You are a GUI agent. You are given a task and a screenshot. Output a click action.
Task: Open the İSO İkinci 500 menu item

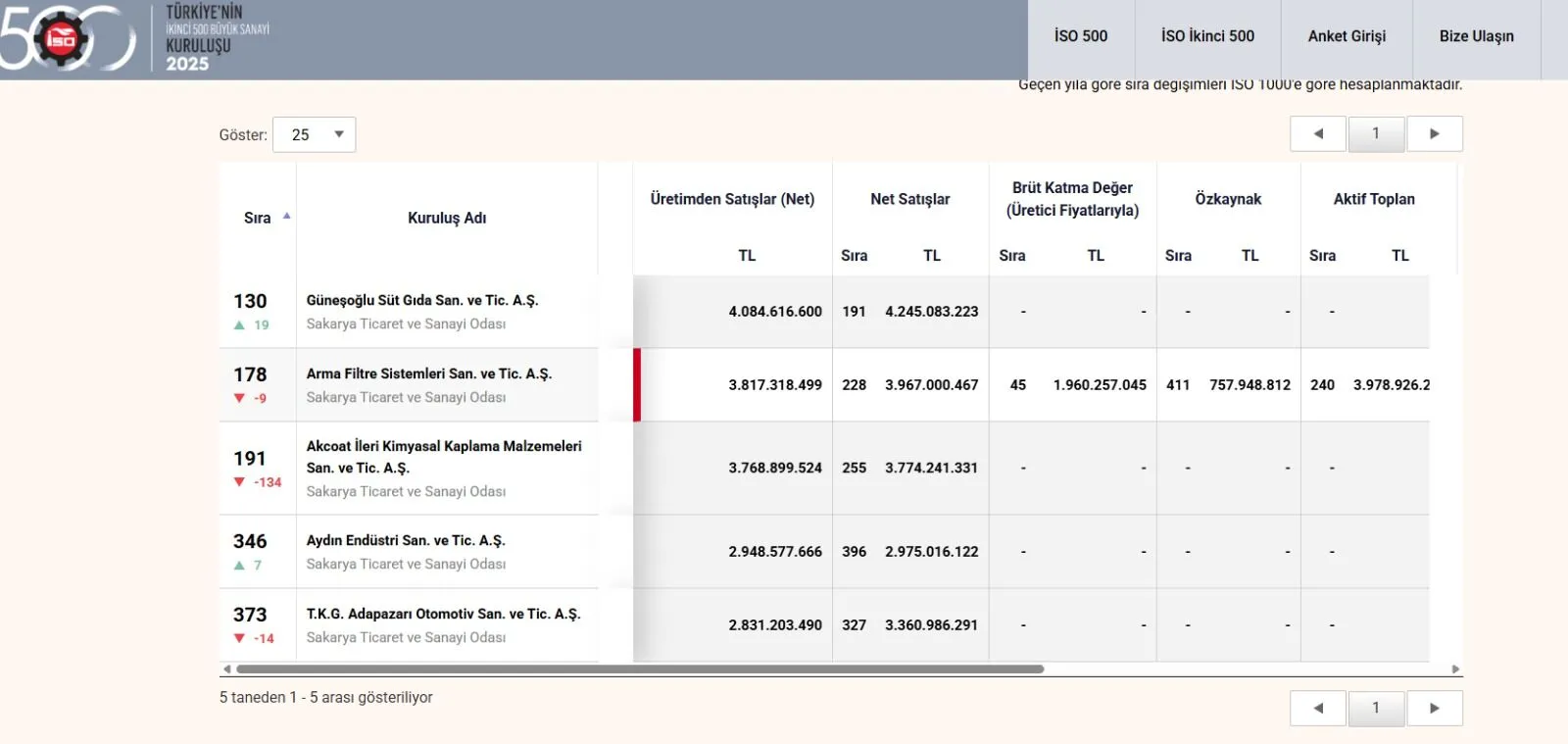pos(1207,36)
